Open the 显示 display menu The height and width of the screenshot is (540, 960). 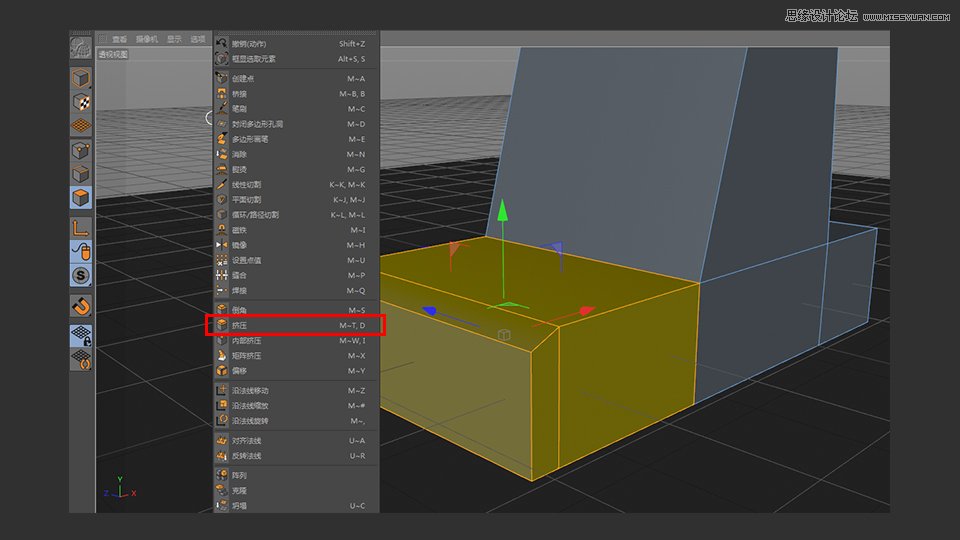click(174, 39)
